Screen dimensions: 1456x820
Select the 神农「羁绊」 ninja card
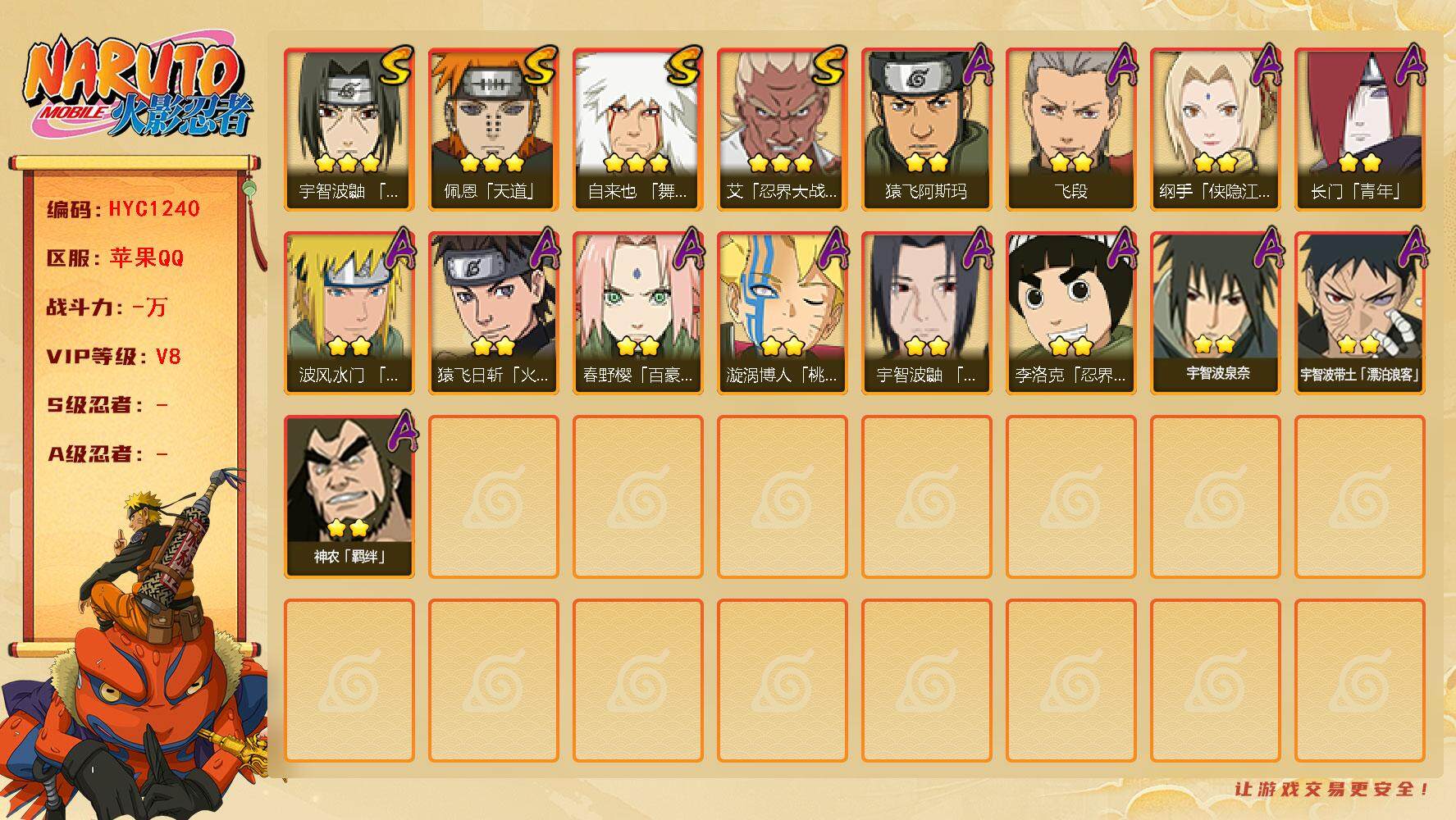point(349,497)
